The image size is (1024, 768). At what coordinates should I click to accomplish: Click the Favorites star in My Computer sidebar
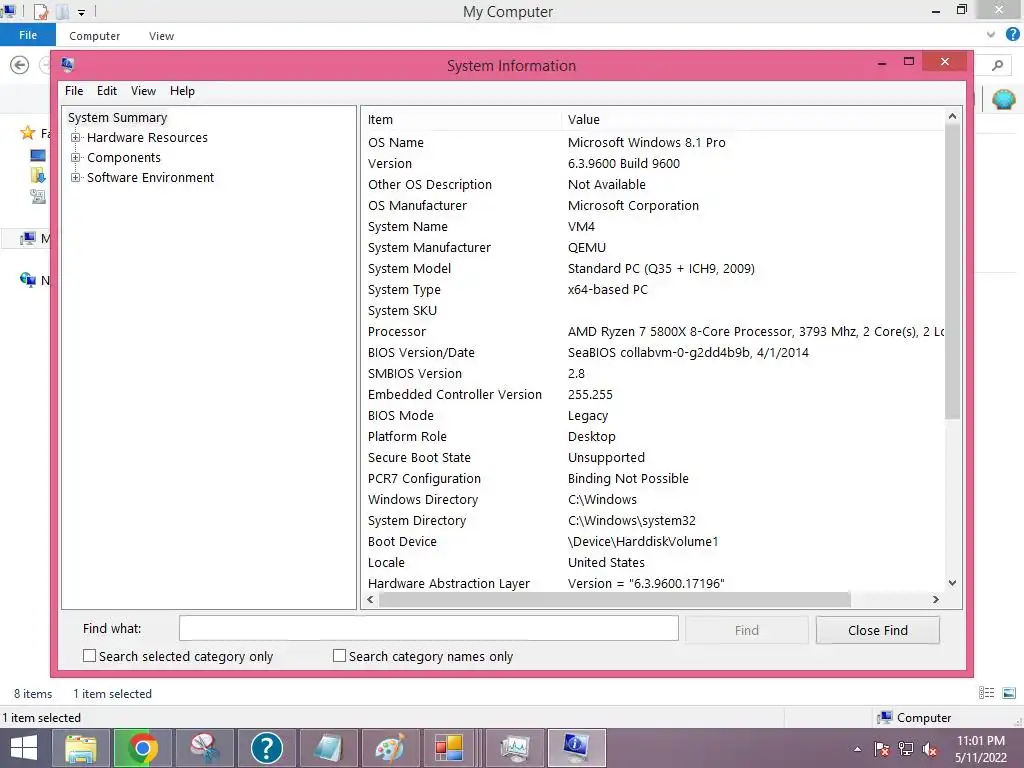(x=27, y=133)
